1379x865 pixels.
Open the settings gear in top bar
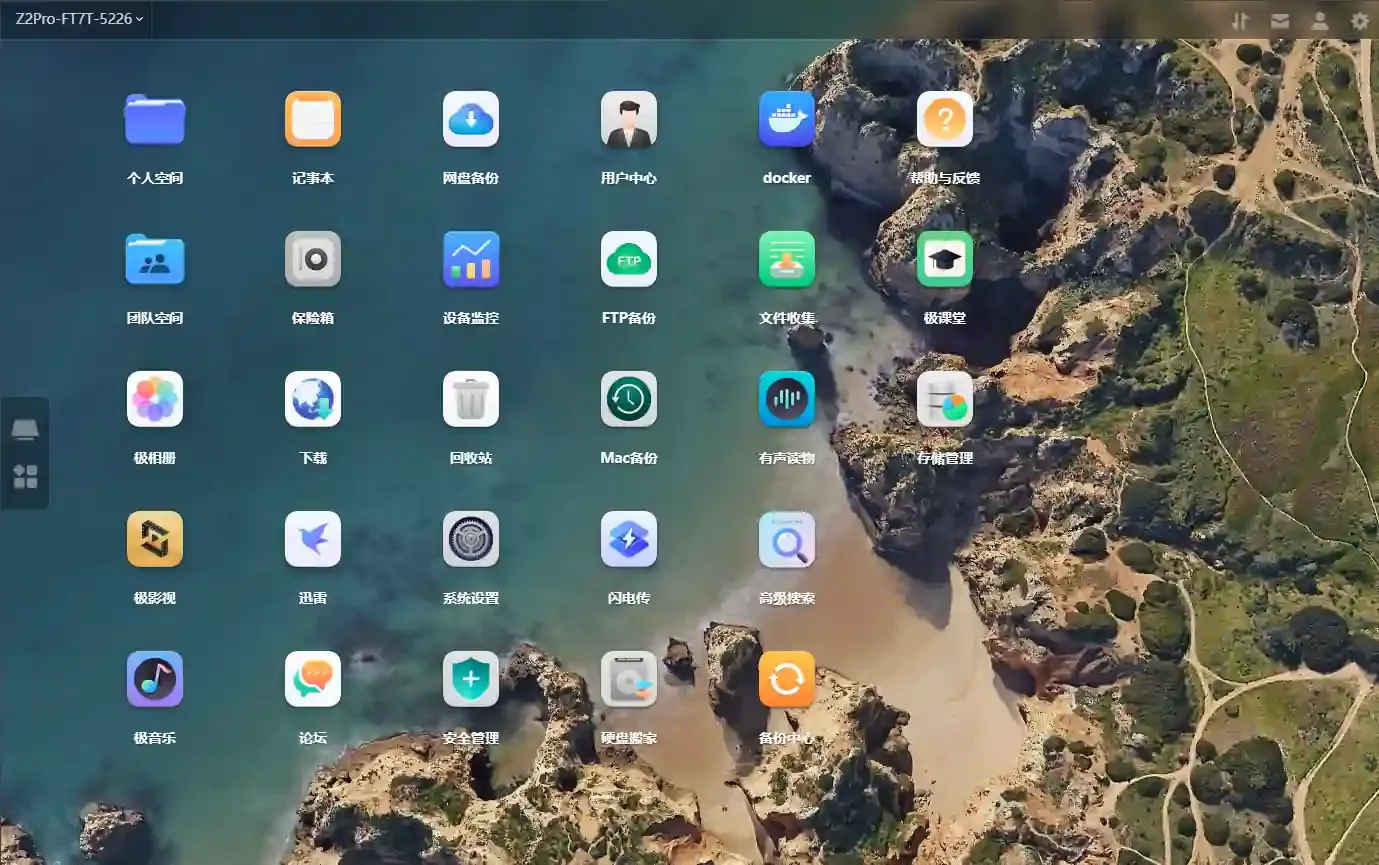coord(1360,20)
